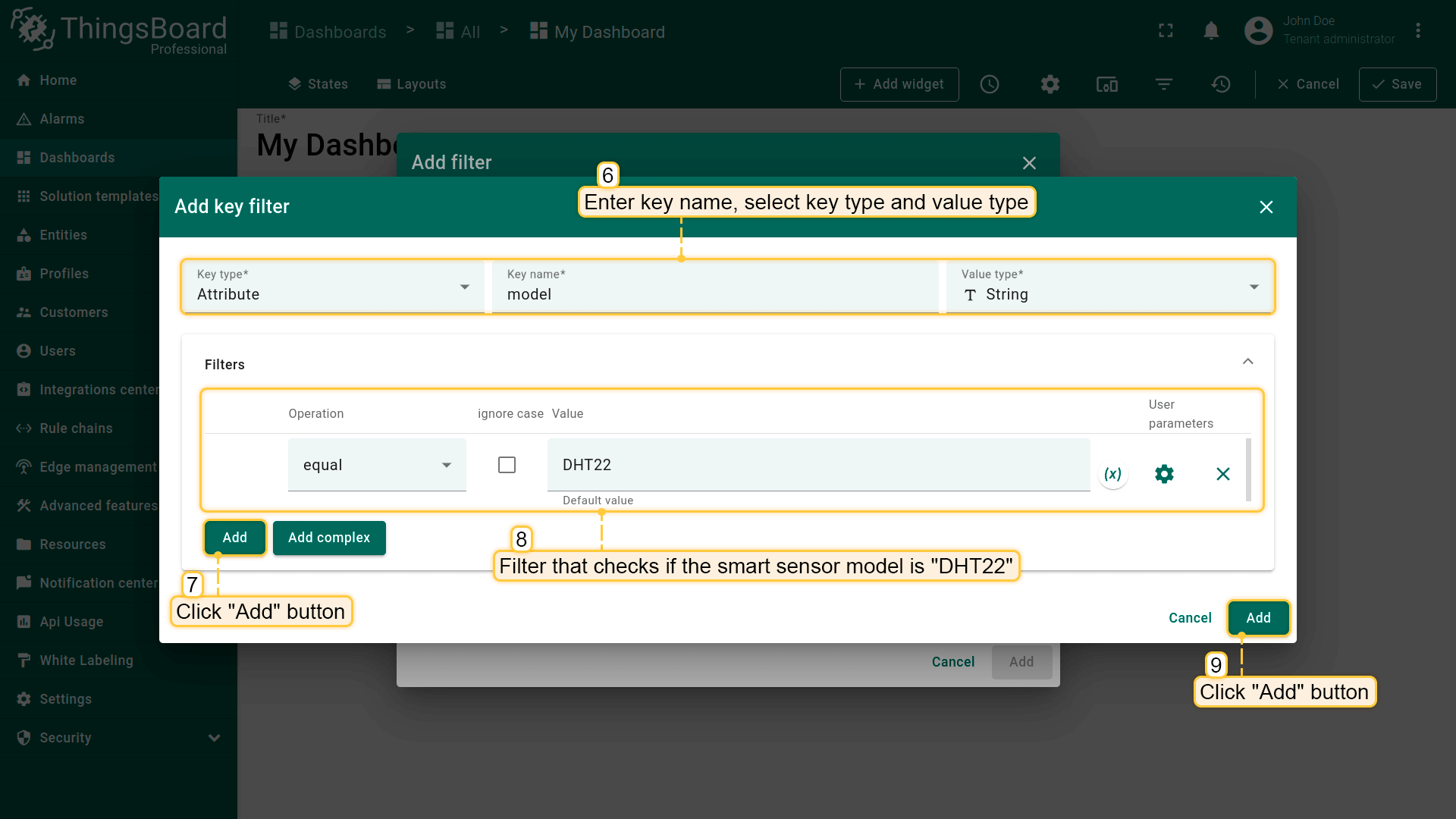
Task: Remove the DHT22 filter row
Action: [1222, 474]
